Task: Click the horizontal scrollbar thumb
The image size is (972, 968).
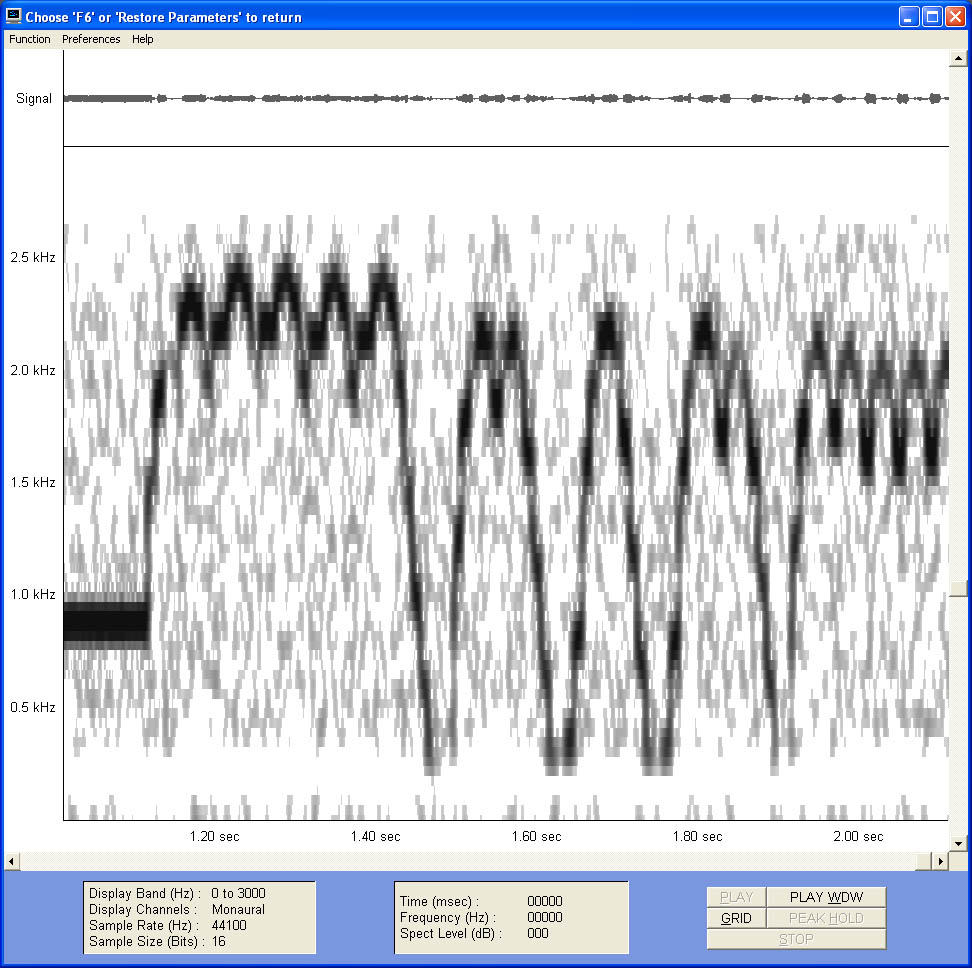Action: 924,861
